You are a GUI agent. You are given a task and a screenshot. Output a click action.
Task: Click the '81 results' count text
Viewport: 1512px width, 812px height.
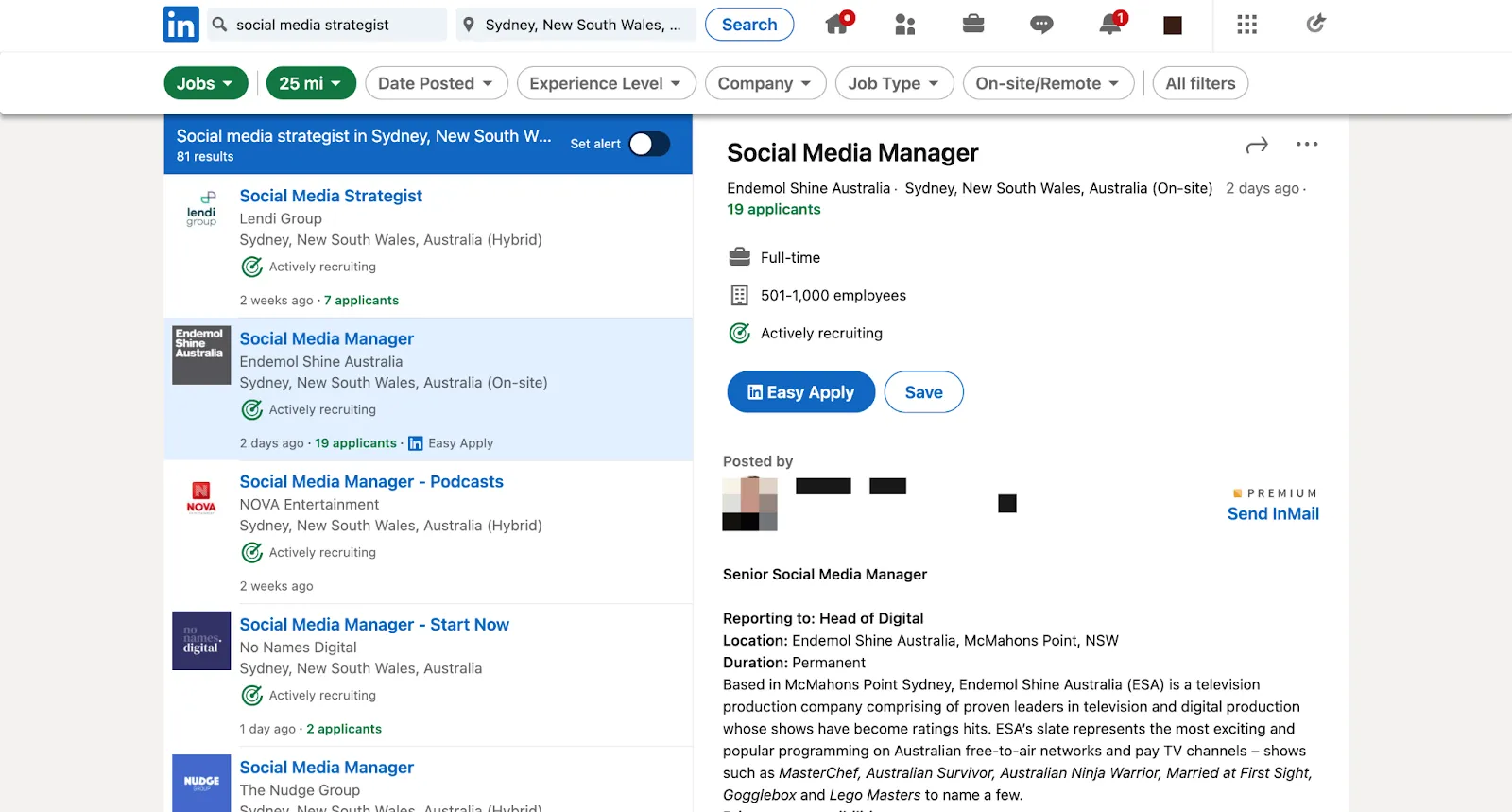(205, 157)
